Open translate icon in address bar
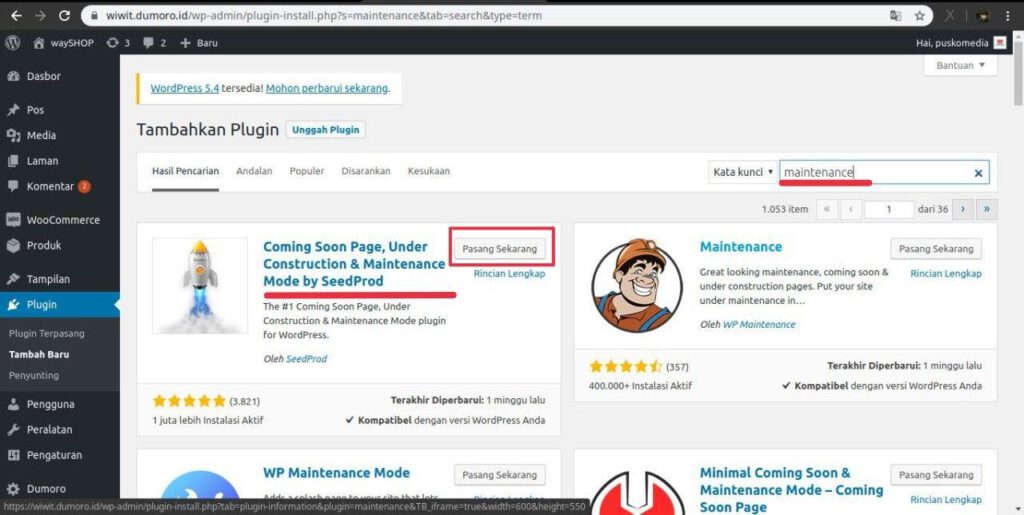This screenshot has width=1024, height=515. (x=895, y=16)
